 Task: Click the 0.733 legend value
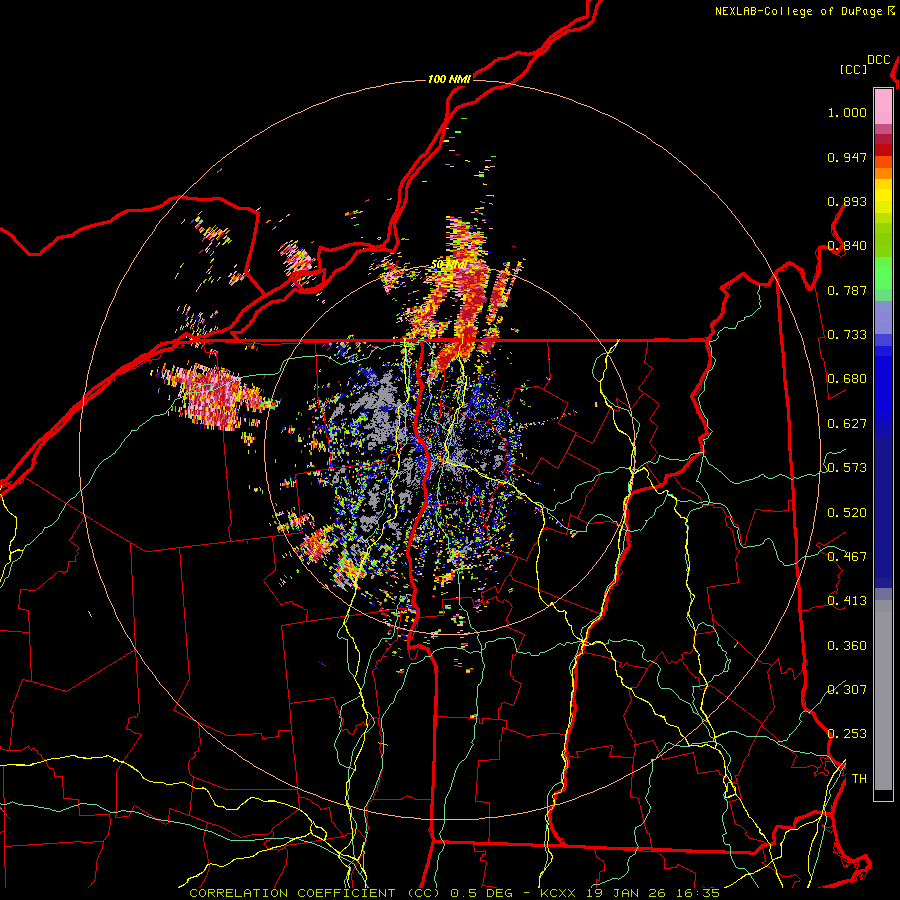847,334
